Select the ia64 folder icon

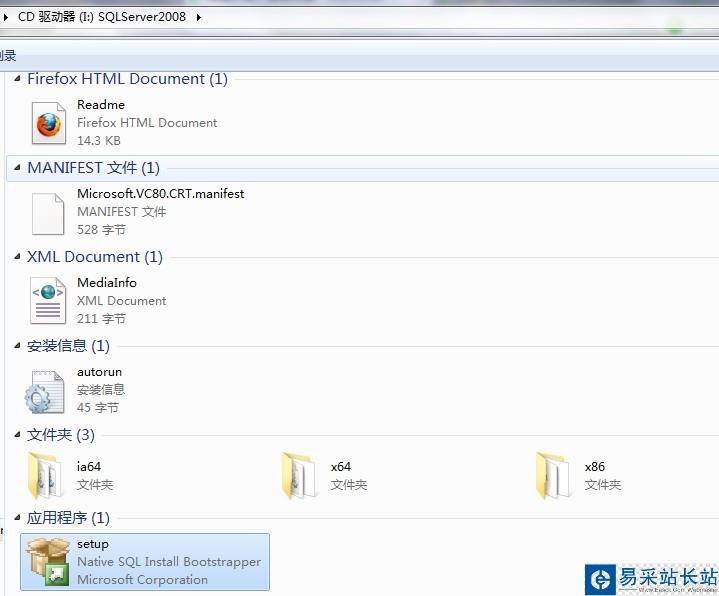45,475
